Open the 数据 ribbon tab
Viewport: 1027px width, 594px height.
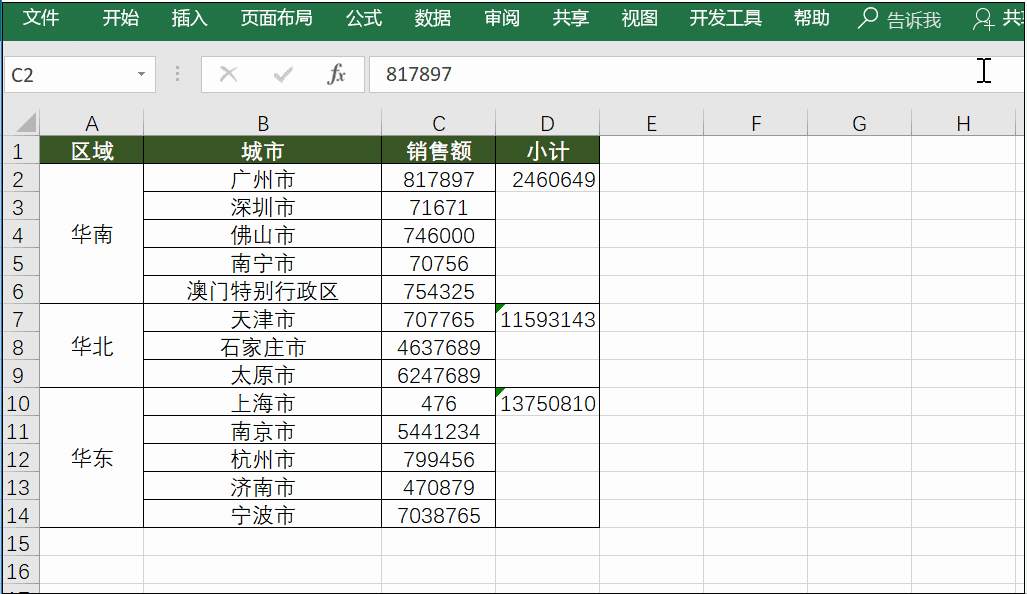coord(432,18)
